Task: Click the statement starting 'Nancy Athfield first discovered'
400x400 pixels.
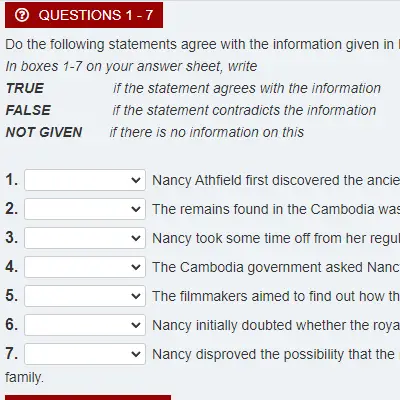Action: pyautogui.click(x=276, y=180)
